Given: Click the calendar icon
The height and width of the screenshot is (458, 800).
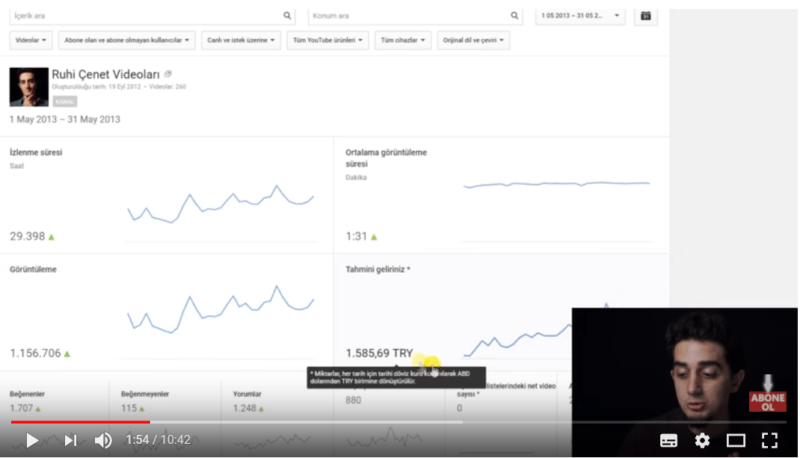Looking at the screenshot, I should (x=645, y=16).
